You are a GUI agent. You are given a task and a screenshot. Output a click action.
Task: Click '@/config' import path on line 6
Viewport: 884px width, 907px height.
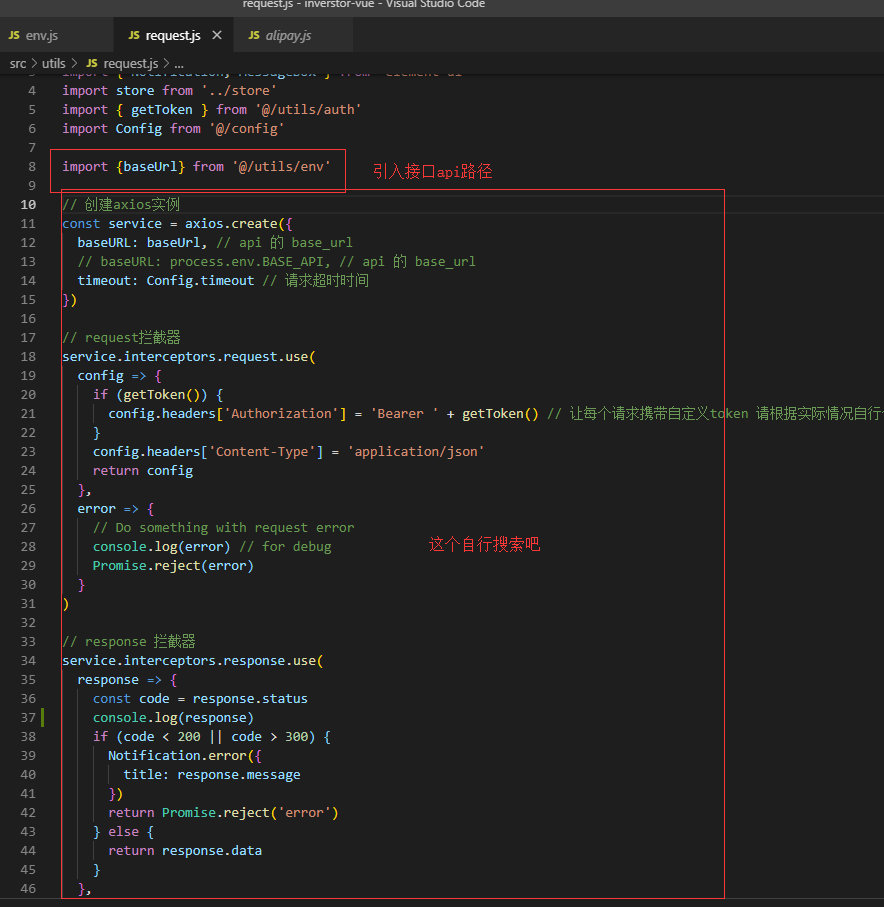point(246,129)
